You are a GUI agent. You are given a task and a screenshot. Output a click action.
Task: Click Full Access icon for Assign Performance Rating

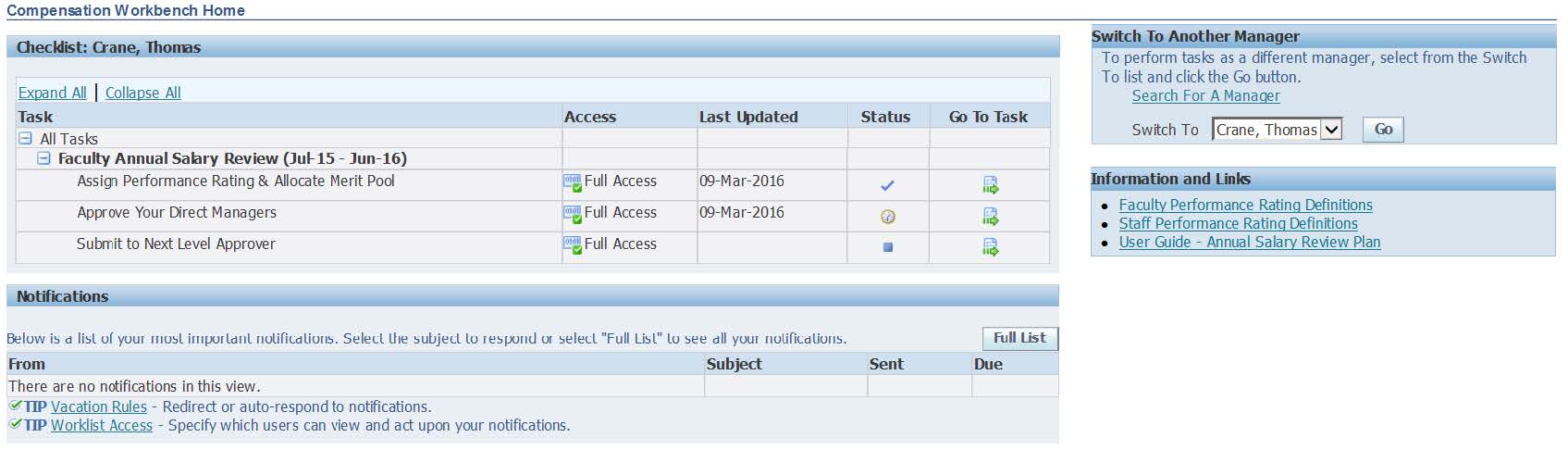[x=573, y=182]
